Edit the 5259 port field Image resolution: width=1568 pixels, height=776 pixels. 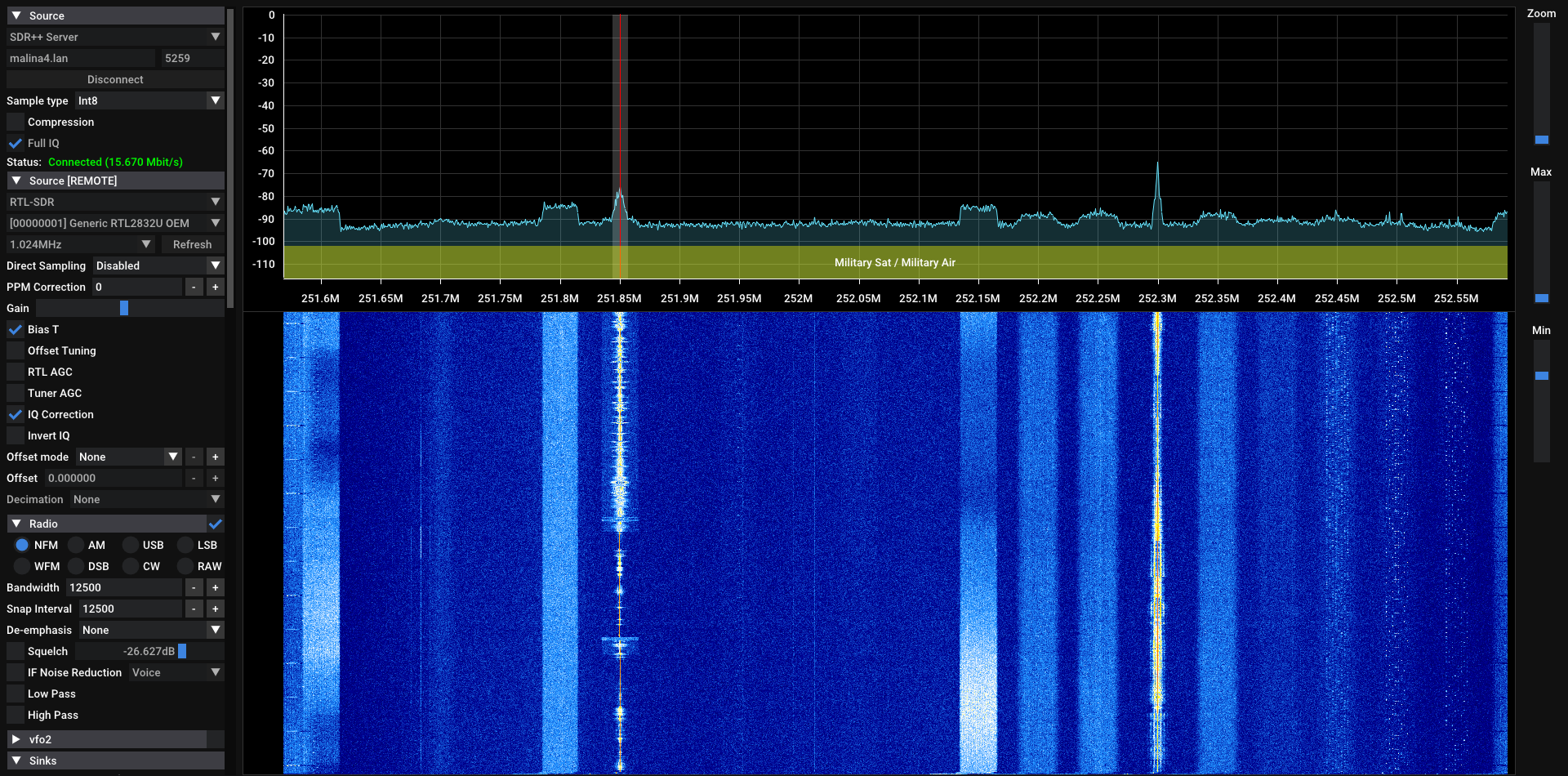click(193, 58)
